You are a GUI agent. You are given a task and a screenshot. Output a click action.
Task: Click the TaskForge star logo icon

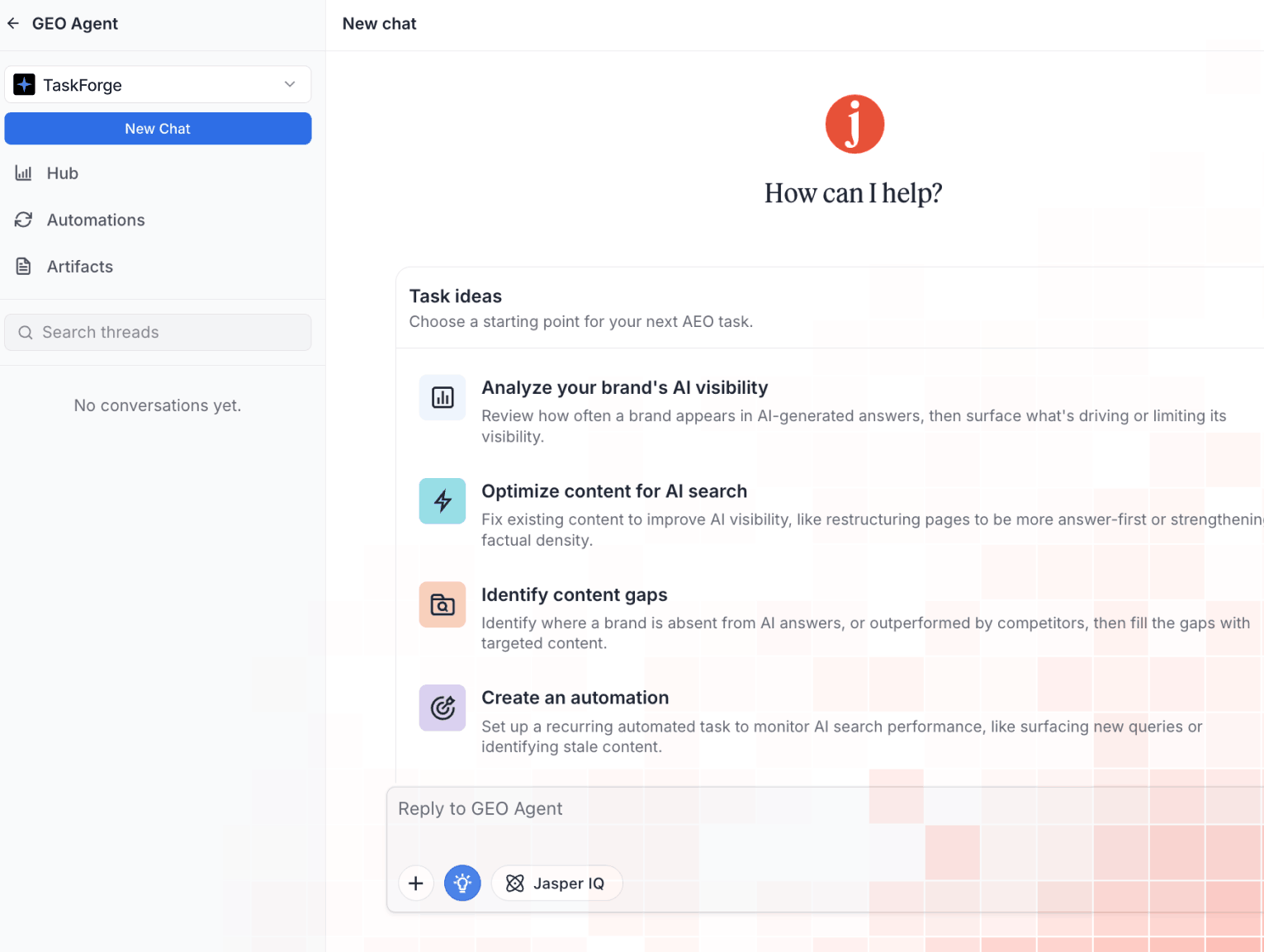pos(25,84)
